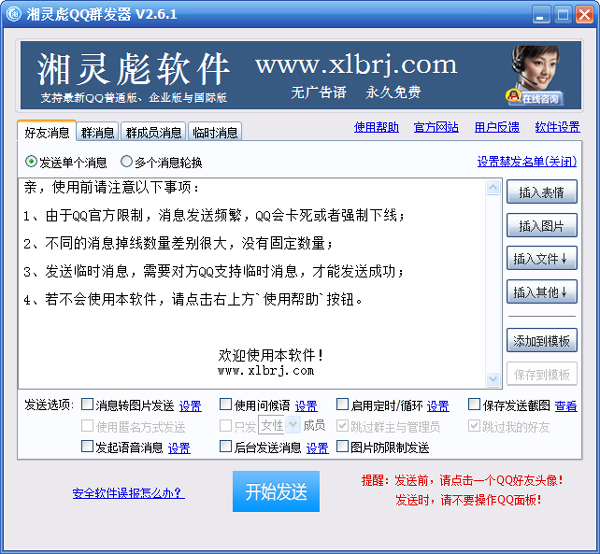Visit the 官方网站 link
The width and height of the screenshot is (600, 554).
(x=436, y=127)
